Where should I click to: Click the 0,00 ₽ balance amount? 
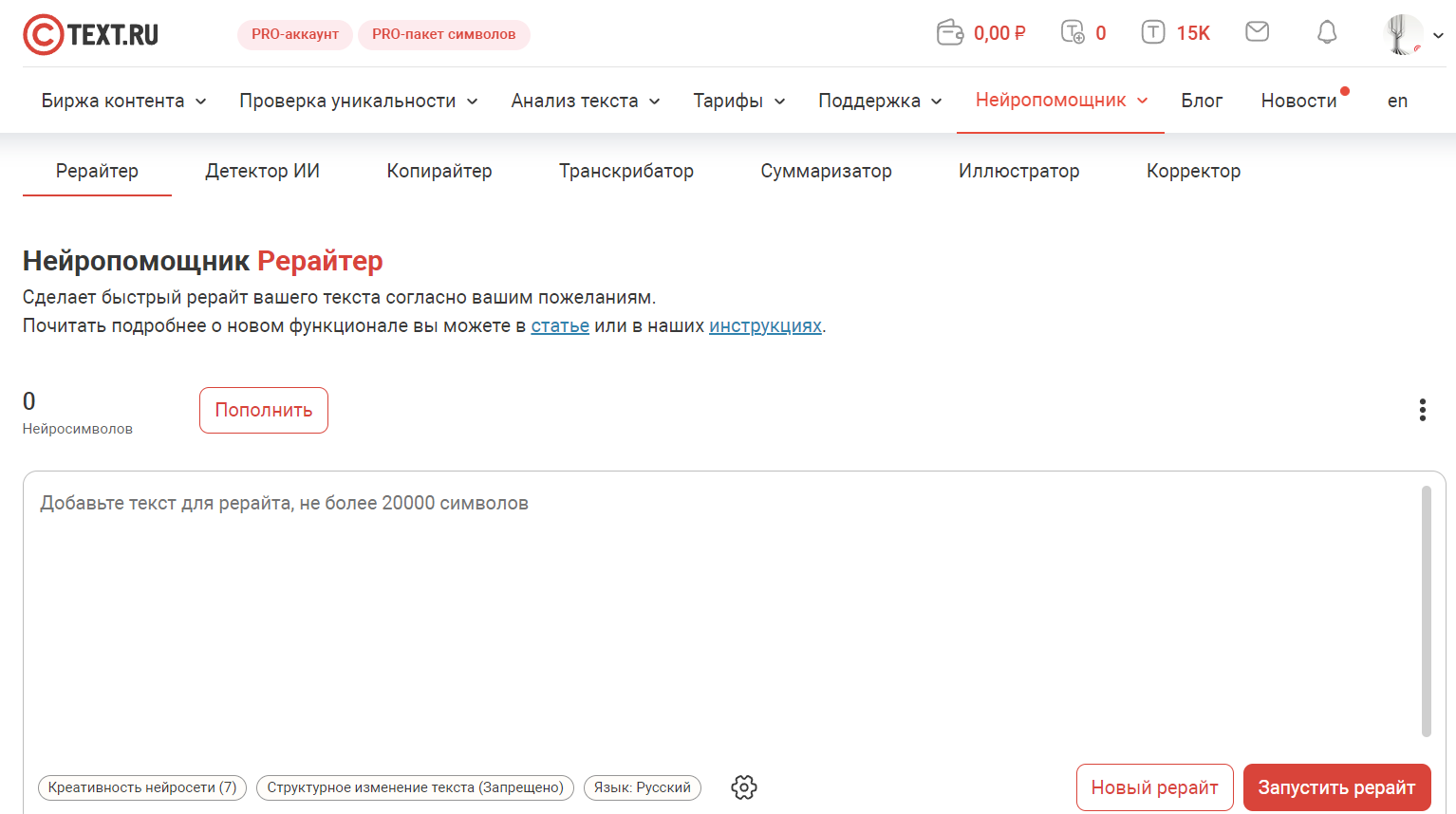click(999, 33)
